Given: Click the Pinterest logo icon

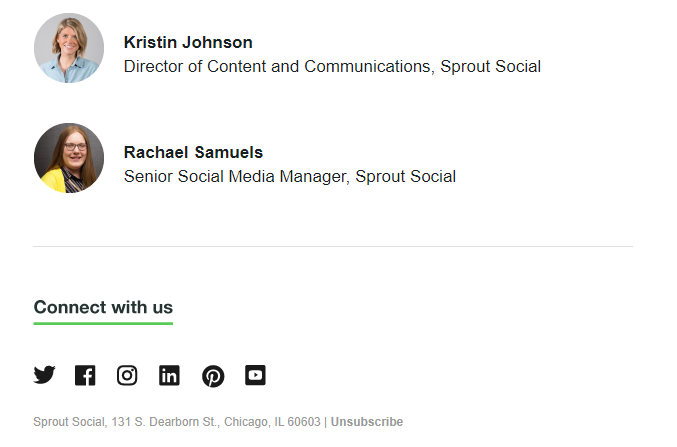Looking at the screenshot, I should [x=213, y=376].
